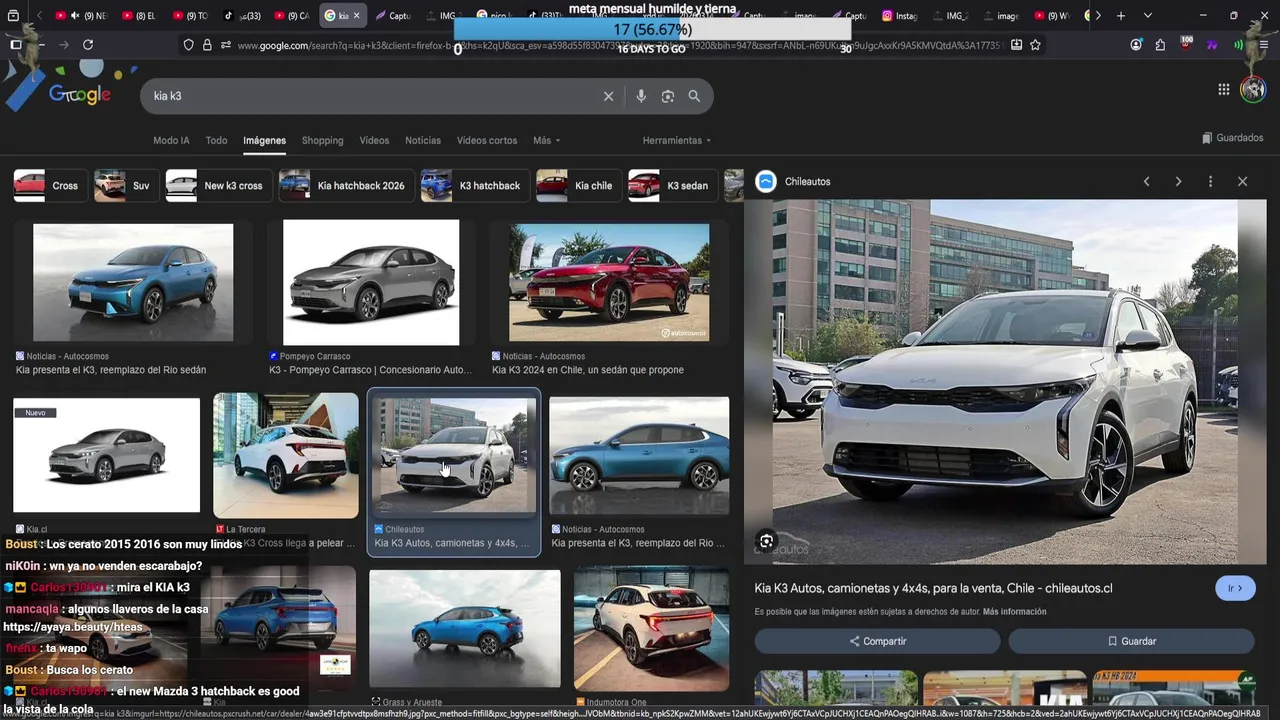Viewport: 1280px width, 720px height.
Task: Filter images by Kia hatchback 2026 chip
Action: point(345,185)
